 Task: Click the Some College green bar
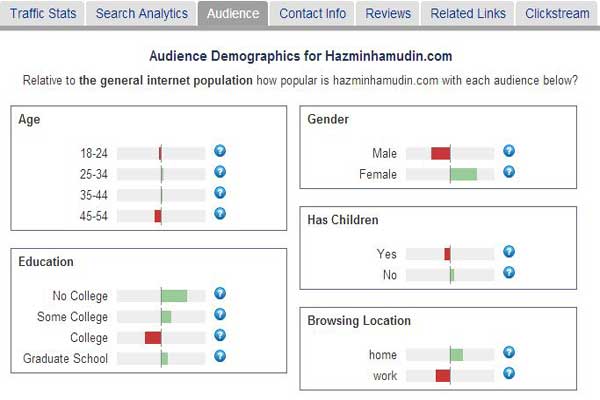click(166, 317)
